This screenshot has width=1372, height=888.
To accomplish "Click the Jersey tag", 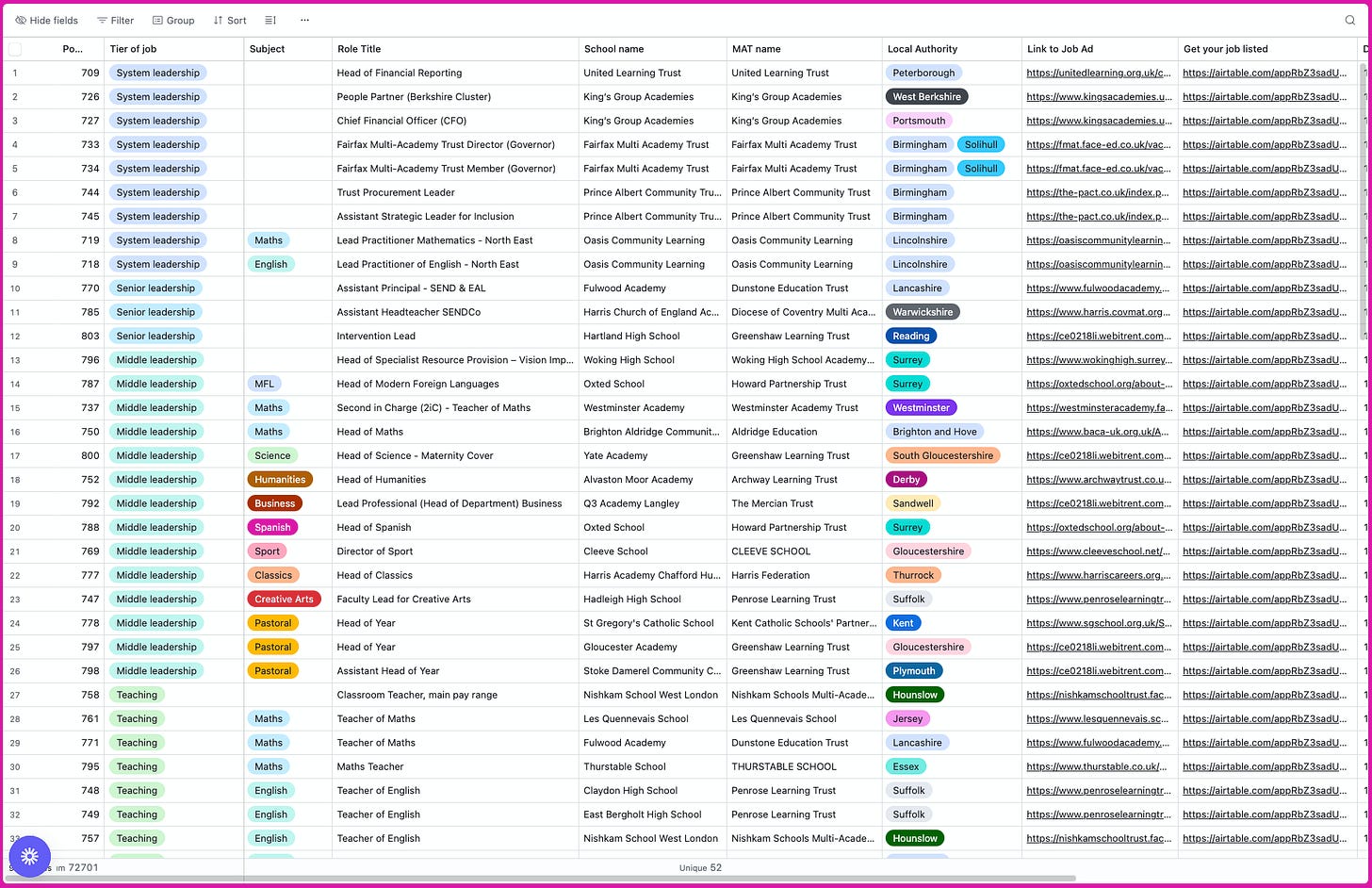I will (907, 718).
